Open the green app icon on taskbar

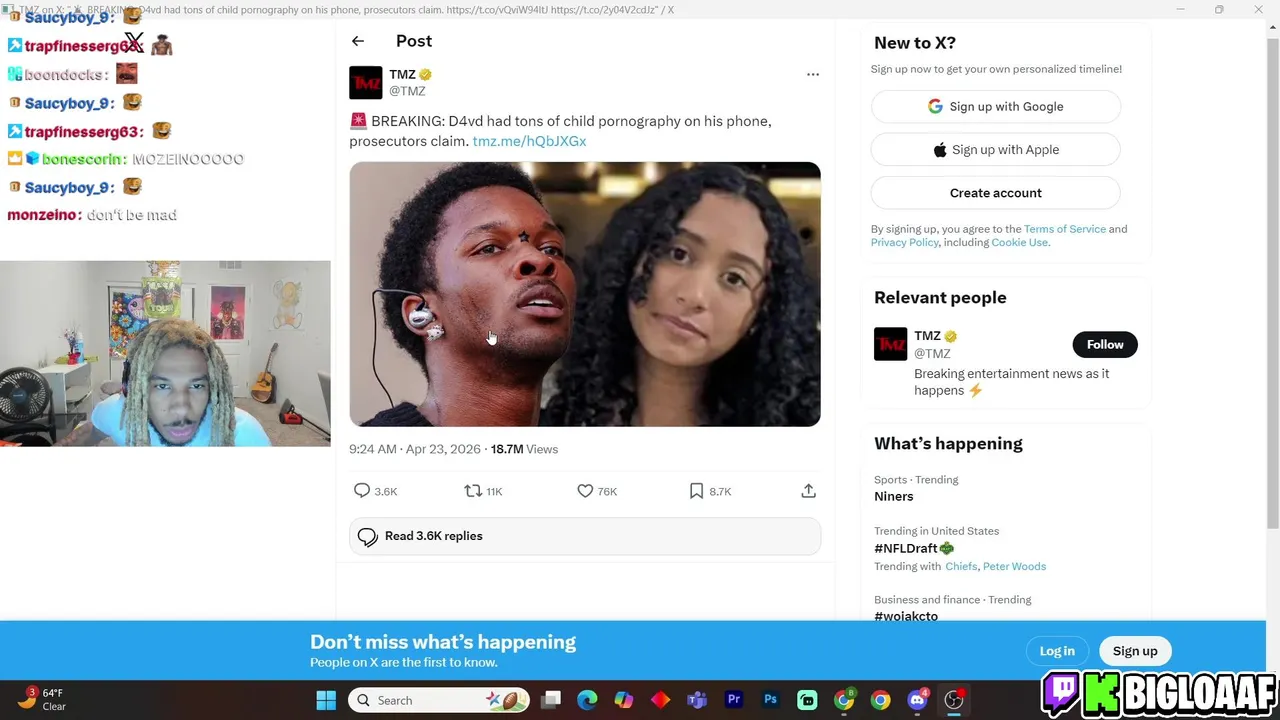(x=807, y=700)
